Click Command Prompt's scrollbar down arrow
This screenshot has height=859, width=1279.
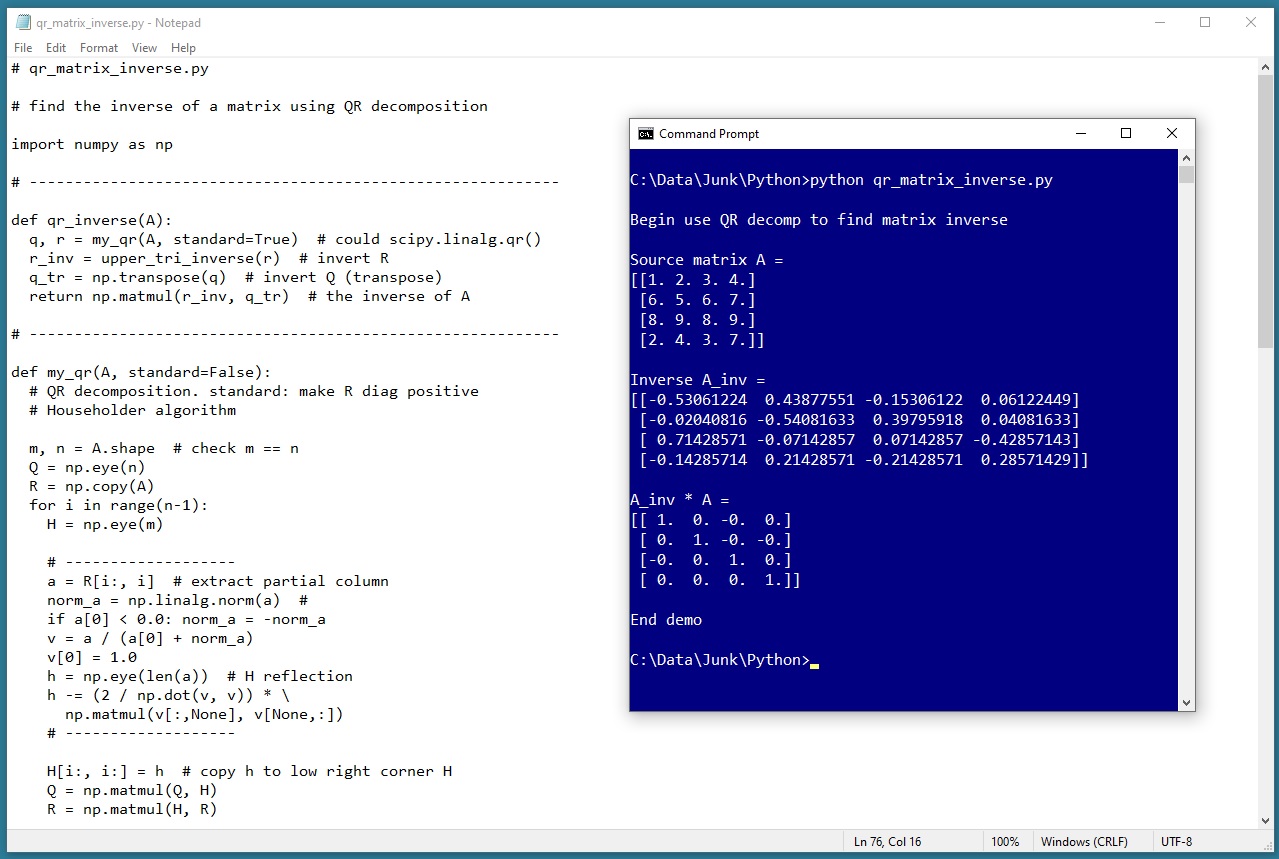[1186, 703]
